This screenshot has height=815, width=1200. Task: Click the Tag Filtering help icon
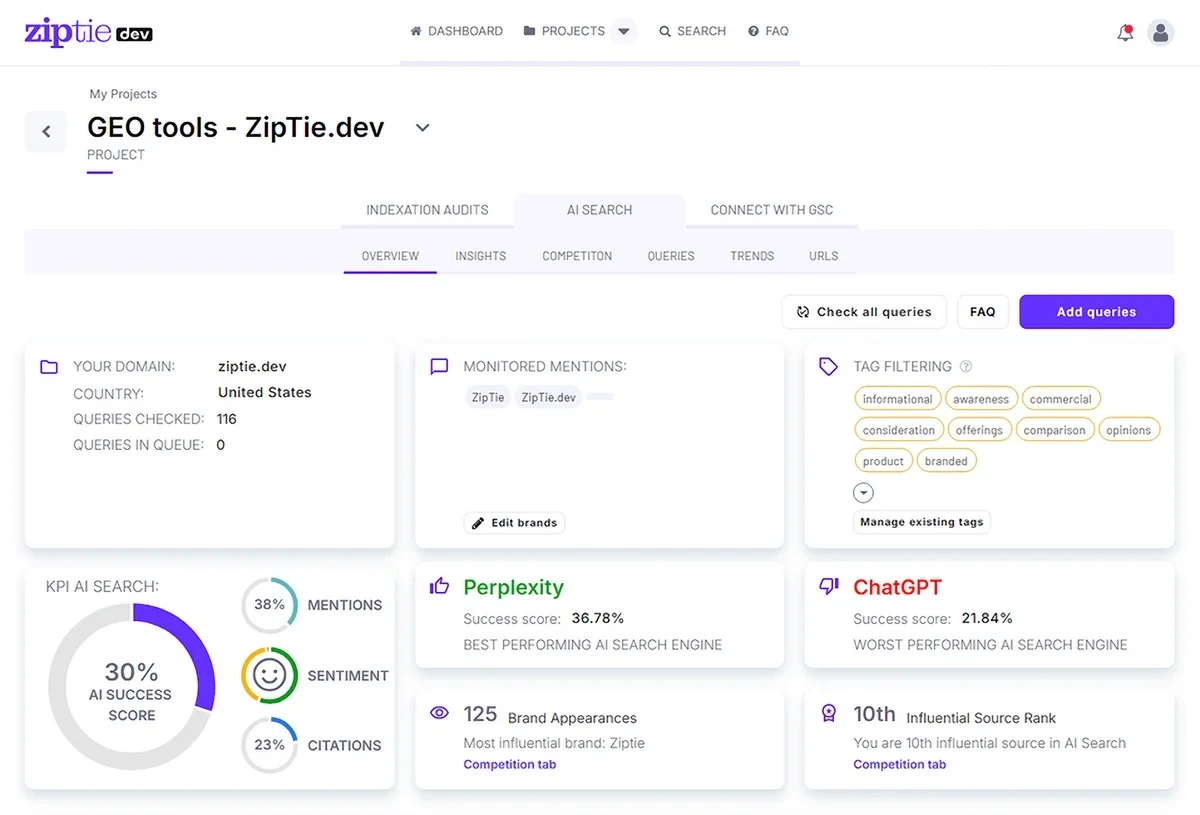click(x=966, y=366)
